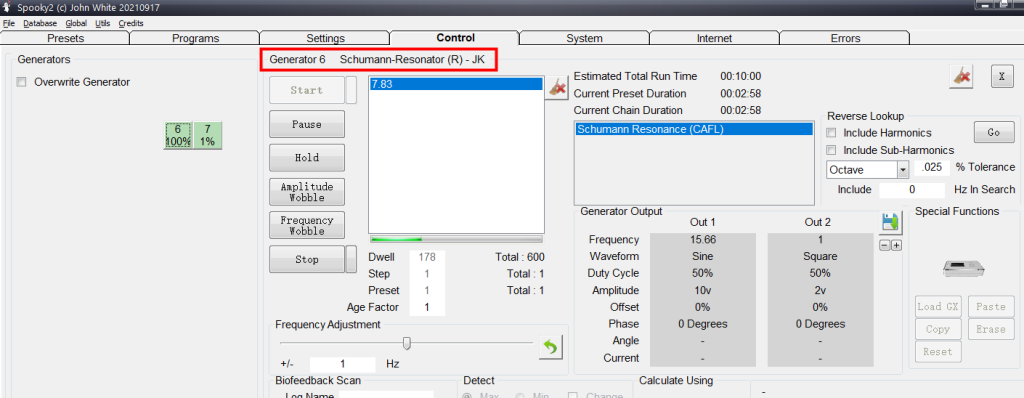Click the X button at top right panel
Image resolution: width=1024 pixels, height=398 pixels.
pos(1002,76)
